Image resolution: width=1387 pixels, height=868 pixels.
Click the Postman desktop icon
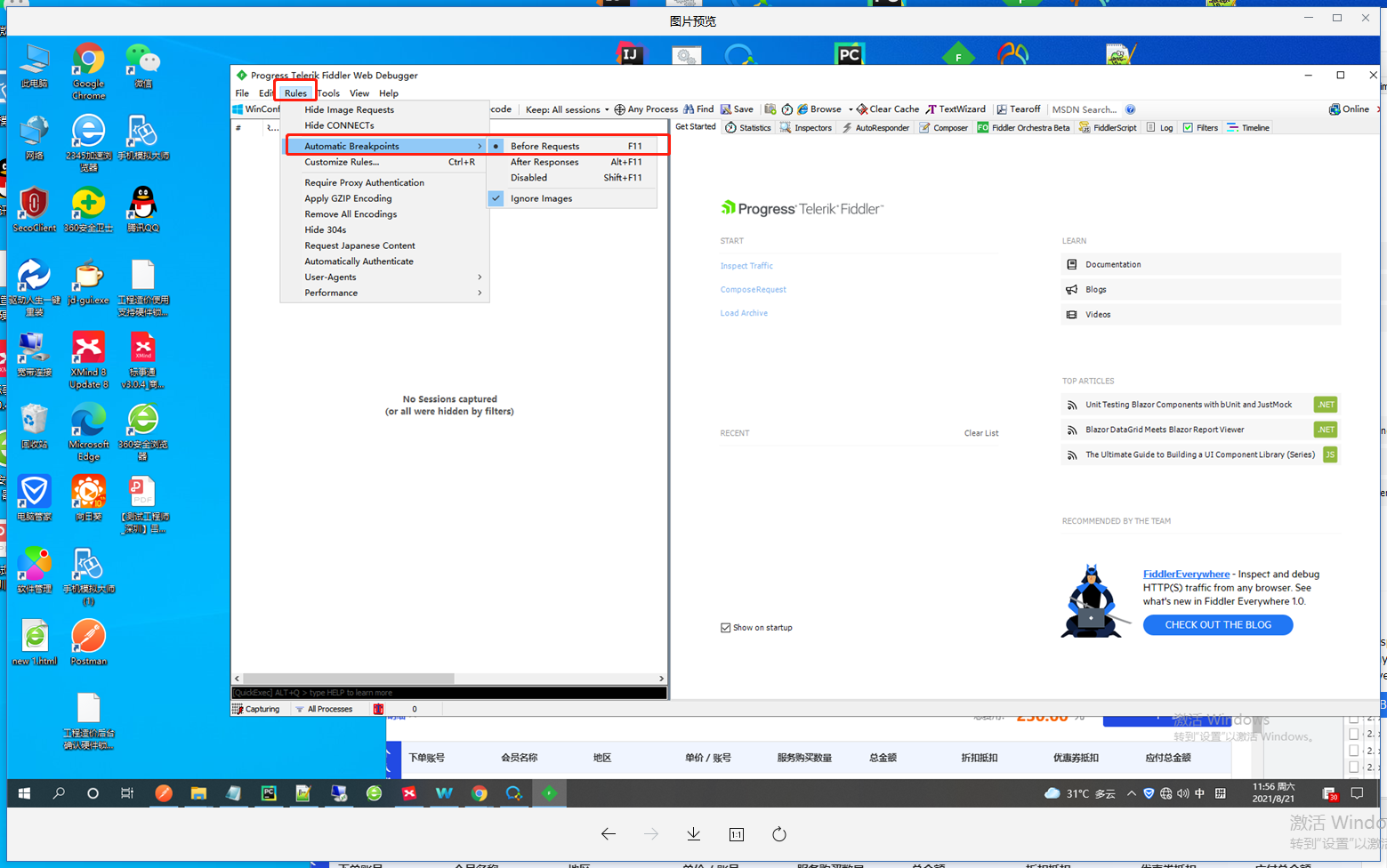coord(88,642)
